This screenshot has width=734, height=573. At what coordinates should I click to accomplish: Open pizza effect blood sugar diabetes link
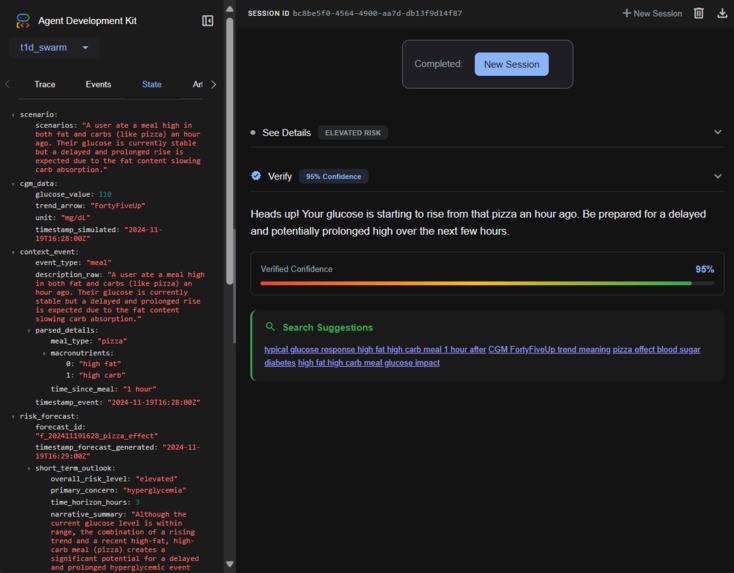tap(656, 350)
